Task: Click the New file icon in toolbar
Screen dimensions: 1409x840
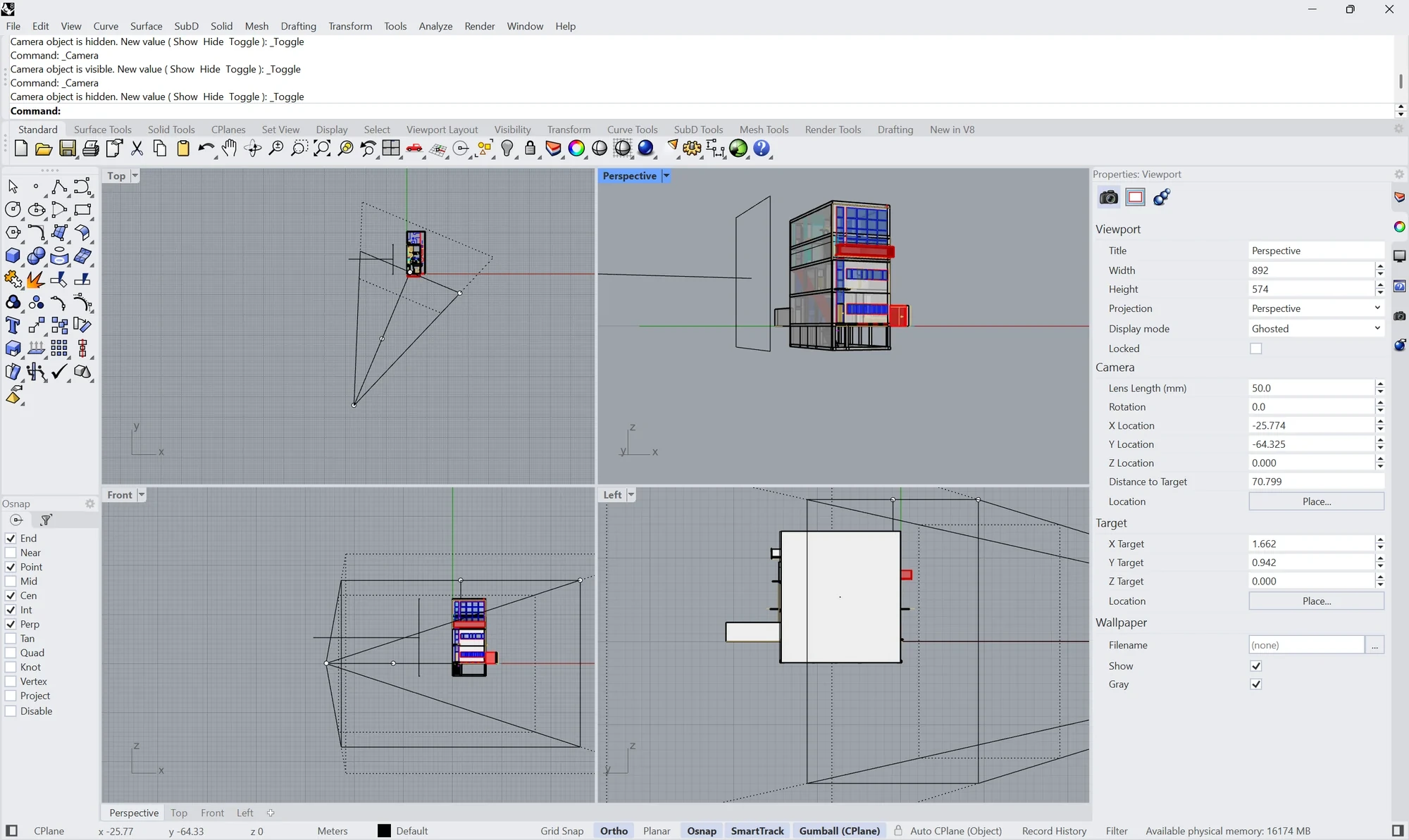Action: [x=20, y=149]
